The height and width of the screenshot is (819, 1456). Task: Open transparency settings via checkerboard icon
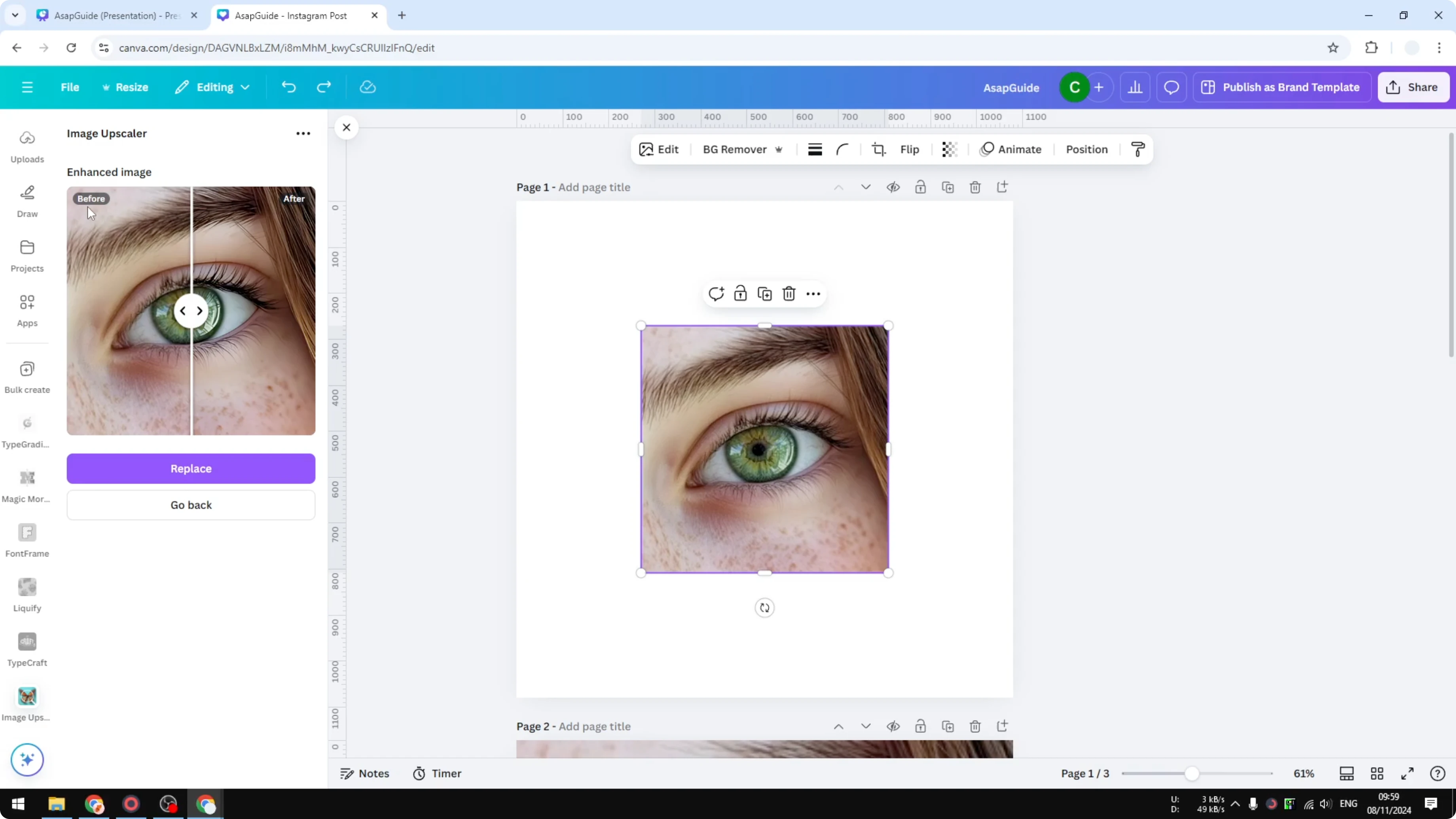(949, 149)
